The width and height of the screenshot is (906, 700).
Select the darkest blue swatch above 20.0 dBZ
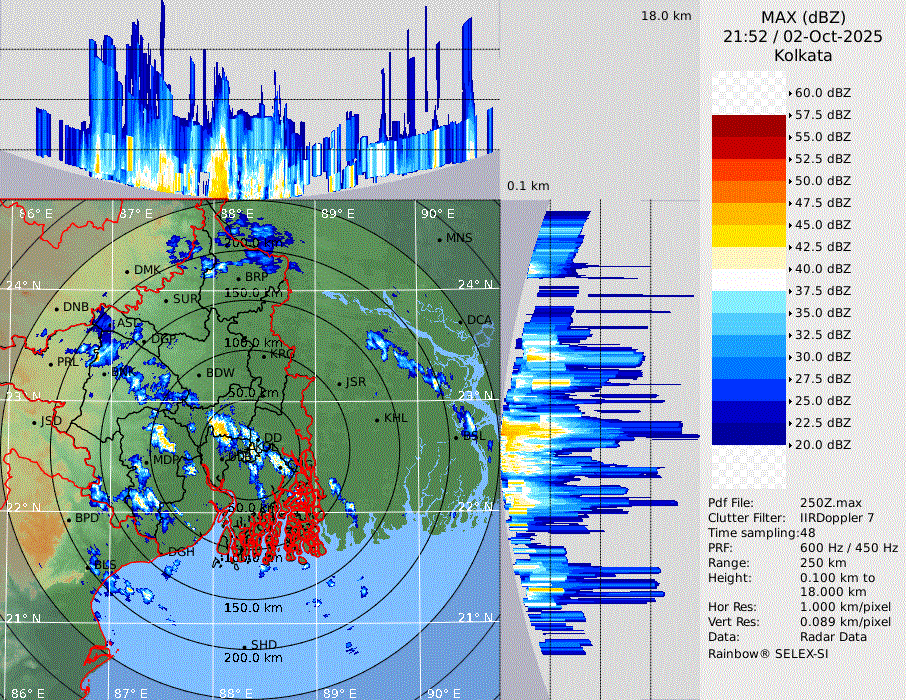748,433
